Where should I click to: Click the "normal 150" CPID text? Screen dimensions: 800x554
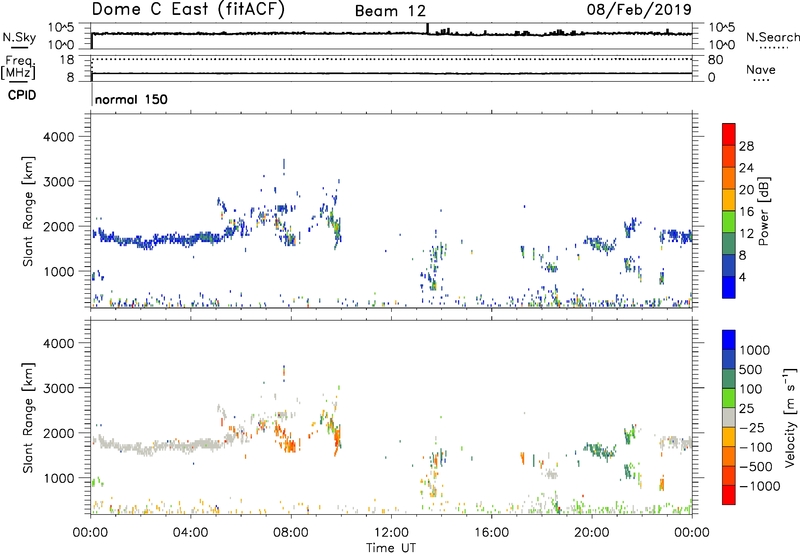[x=131, y=99]
